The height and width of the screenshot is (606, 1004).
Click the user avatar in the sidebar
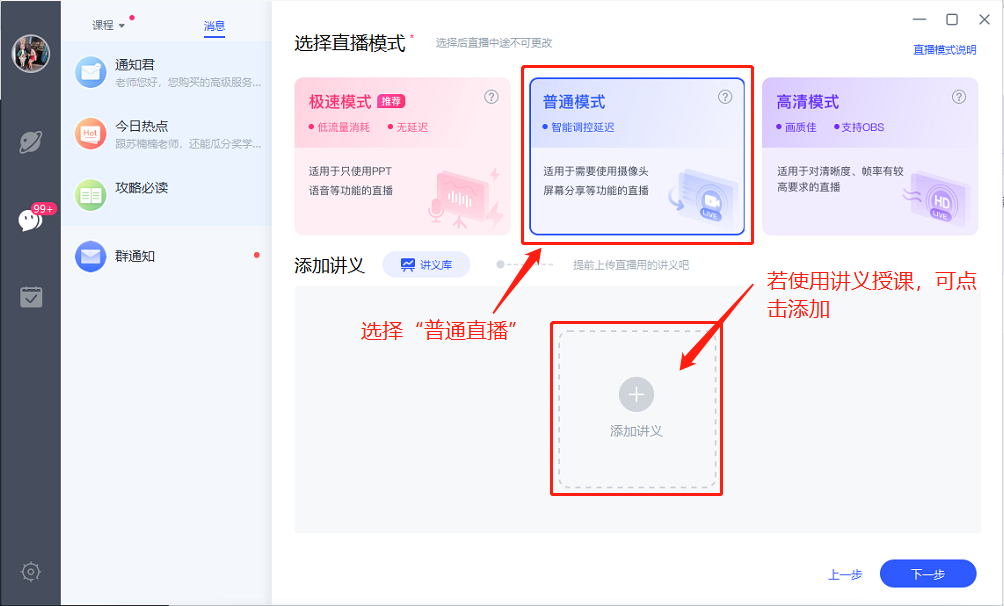(30, 53)
